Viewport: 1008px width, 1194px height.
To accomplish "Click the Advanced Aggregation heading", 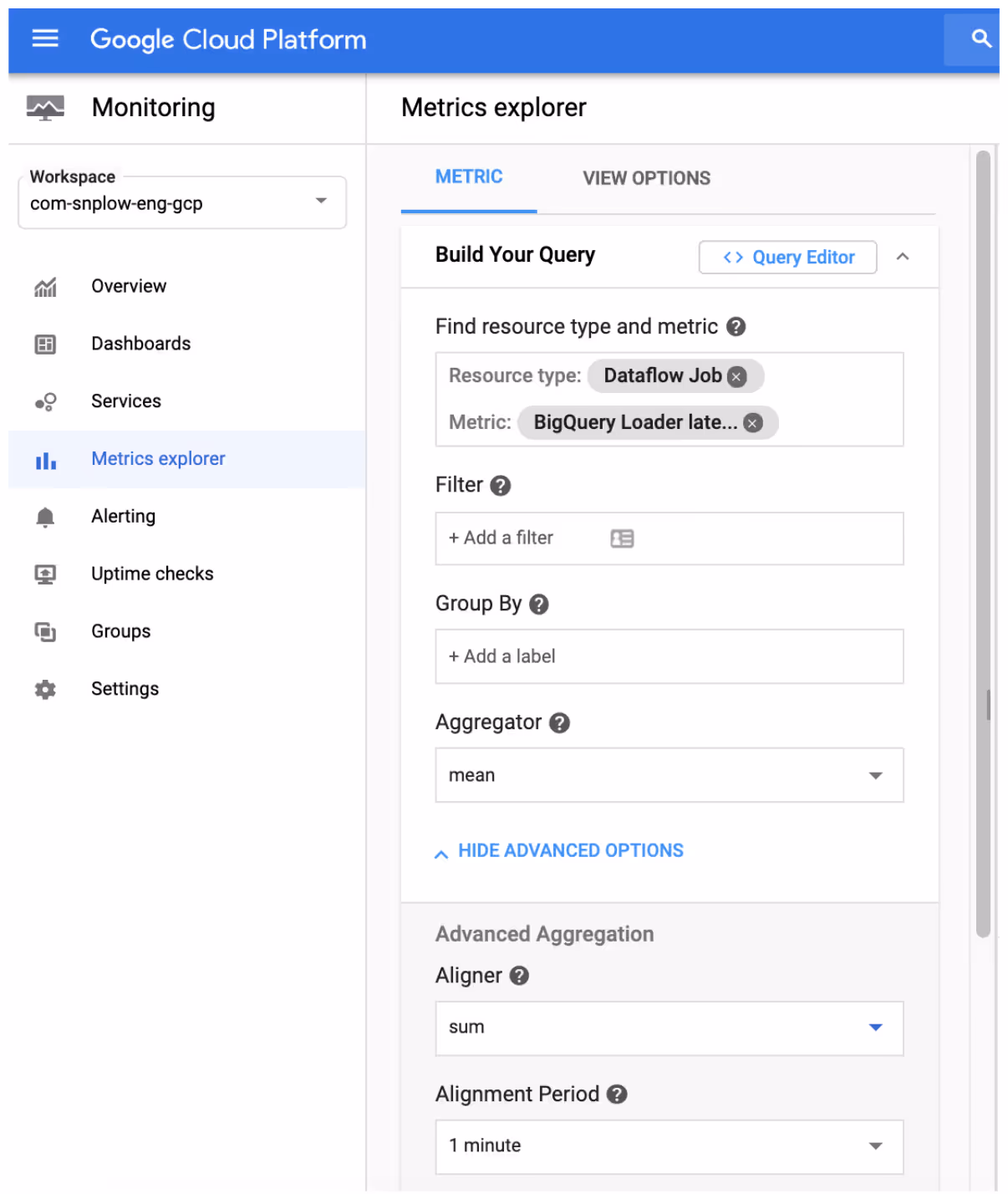I will point(544,934).
